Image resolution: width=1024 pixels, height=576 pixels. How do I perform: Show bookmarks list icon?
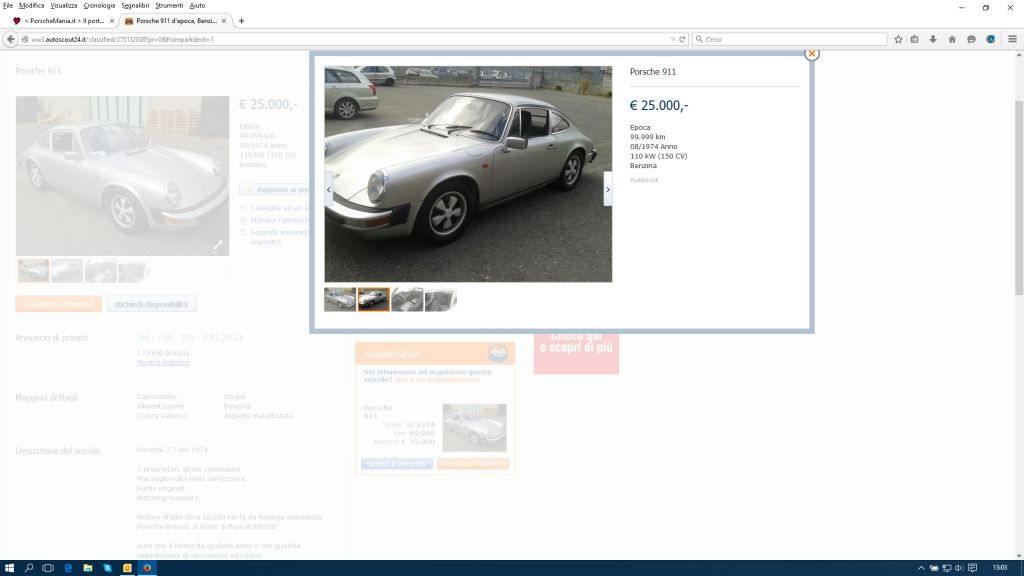tap(914, 39)
